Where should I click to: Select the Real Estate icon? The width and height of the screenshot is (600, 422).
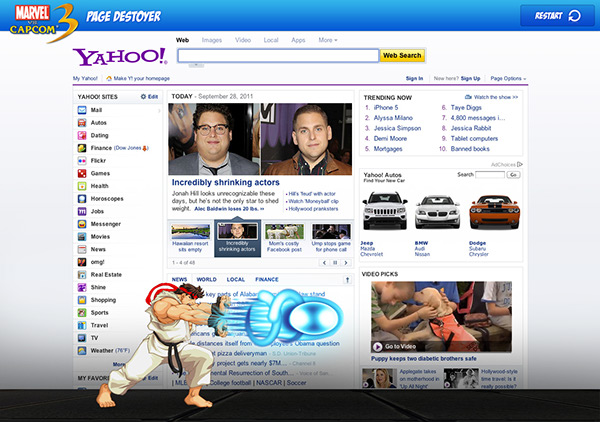click(x=82, y=275)
